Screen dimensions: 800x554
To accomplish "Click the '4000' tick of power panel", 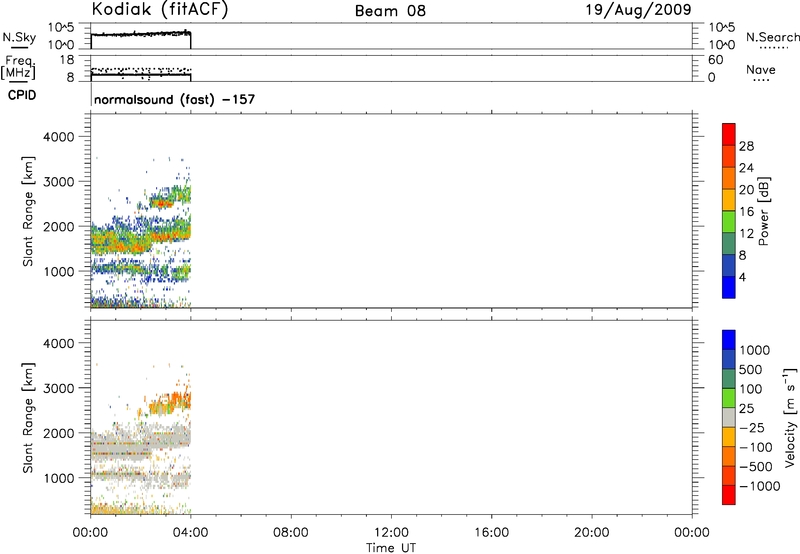I will point(59,137).
